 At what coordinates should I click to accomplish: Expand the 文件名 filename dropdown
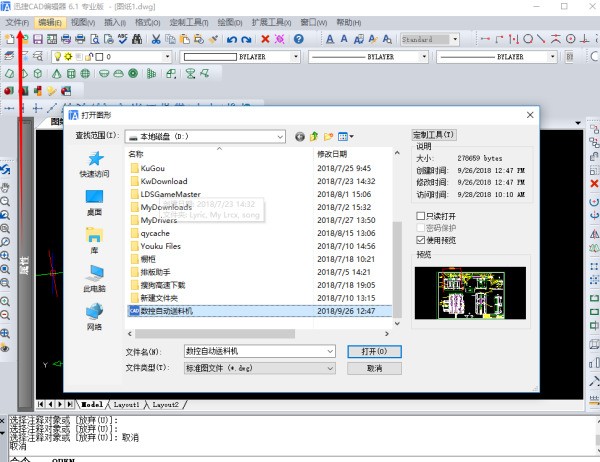(328, 352)
